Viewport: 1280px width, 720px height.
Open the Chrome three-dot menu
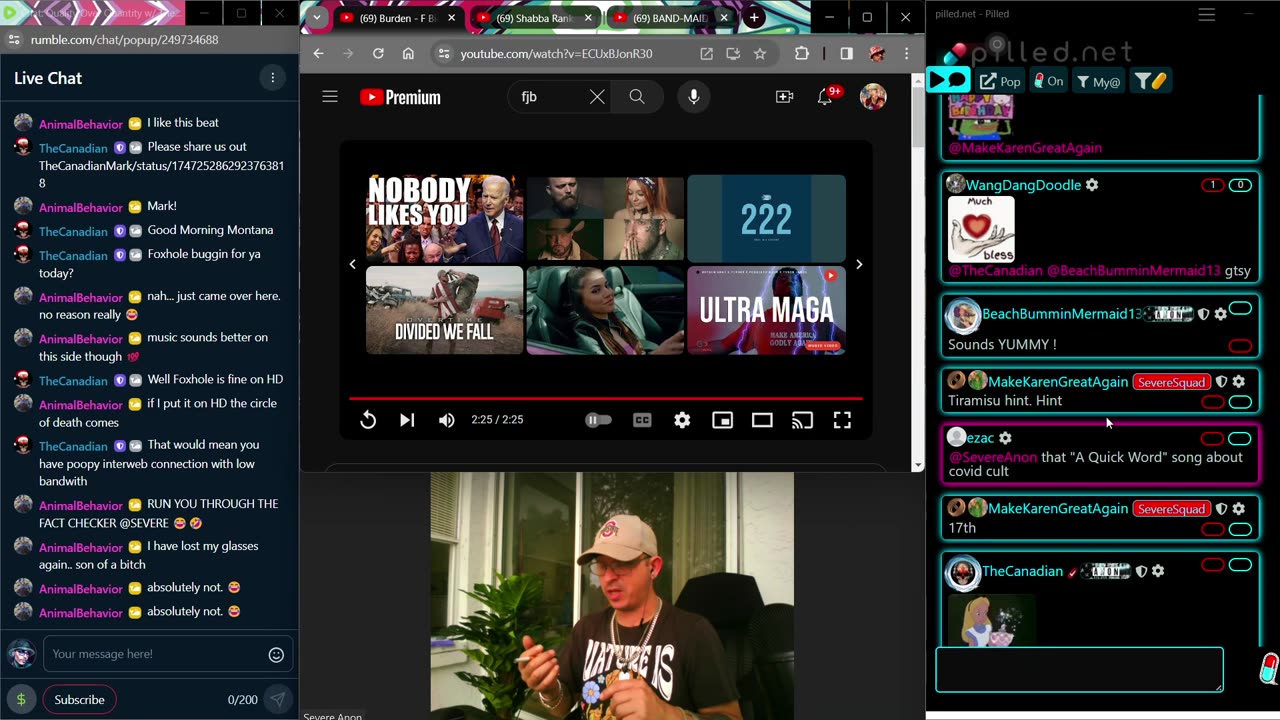click(906, 54)
